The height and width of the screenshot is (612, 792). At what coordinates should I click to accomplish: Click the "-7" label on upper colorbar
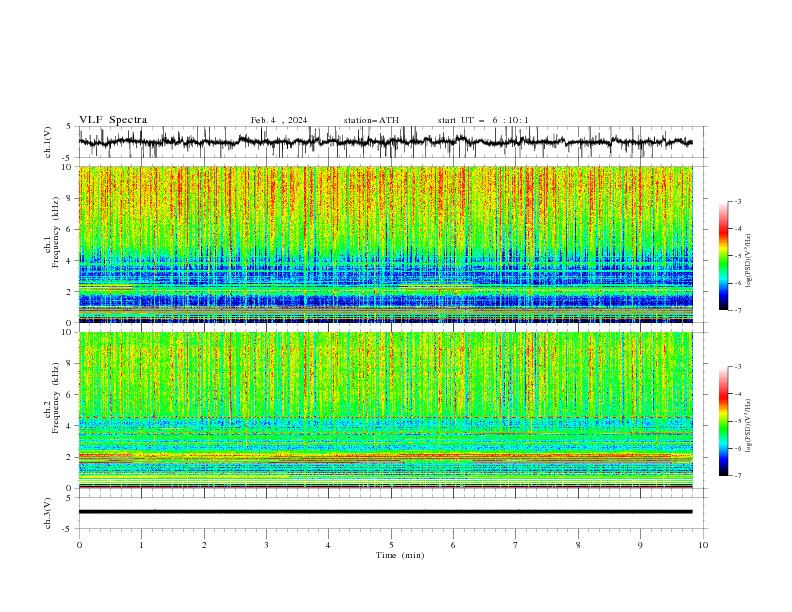pyautogui.click(x=738, y=310)
